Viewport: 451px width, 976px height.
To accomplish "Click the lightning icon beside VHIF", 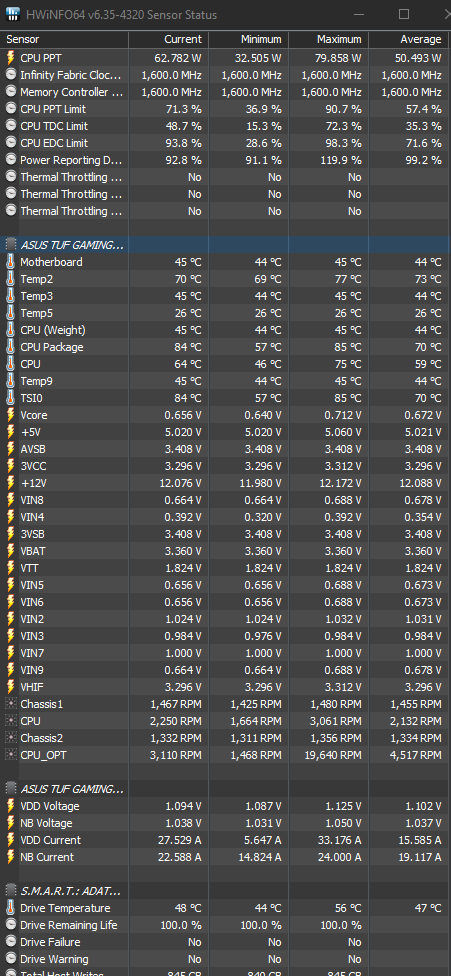I will coord(11,687).
